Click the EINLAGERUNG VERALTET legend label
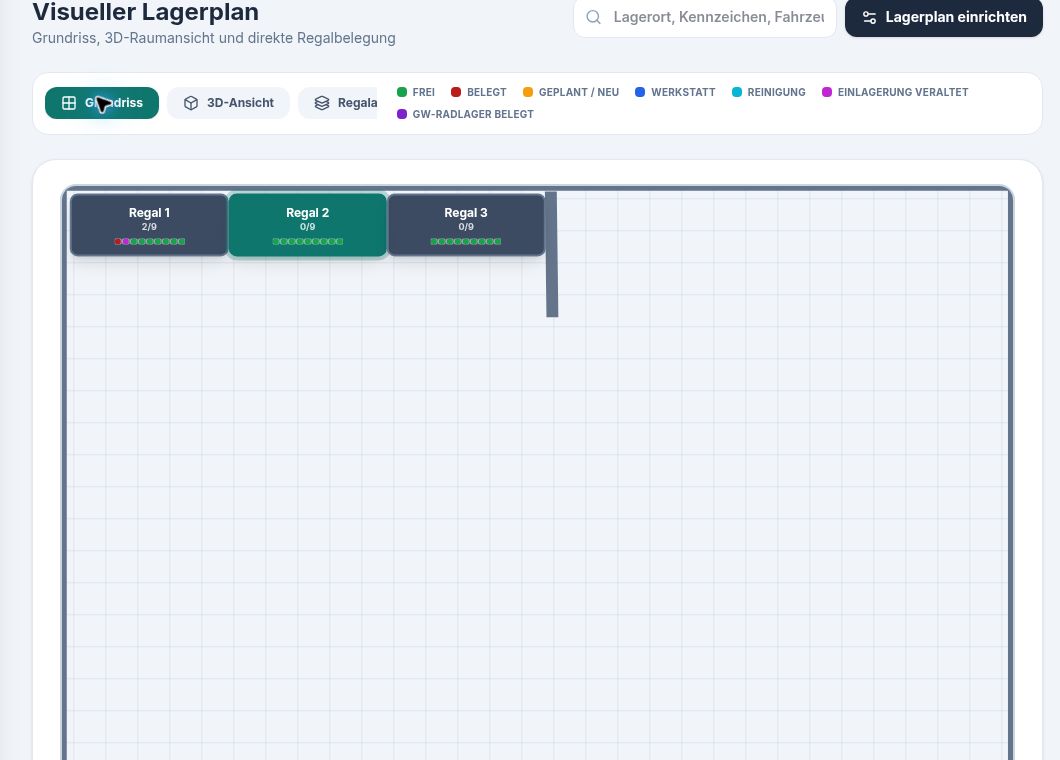This screenshot has width=1060, height=760. click(x=902, y=92)
